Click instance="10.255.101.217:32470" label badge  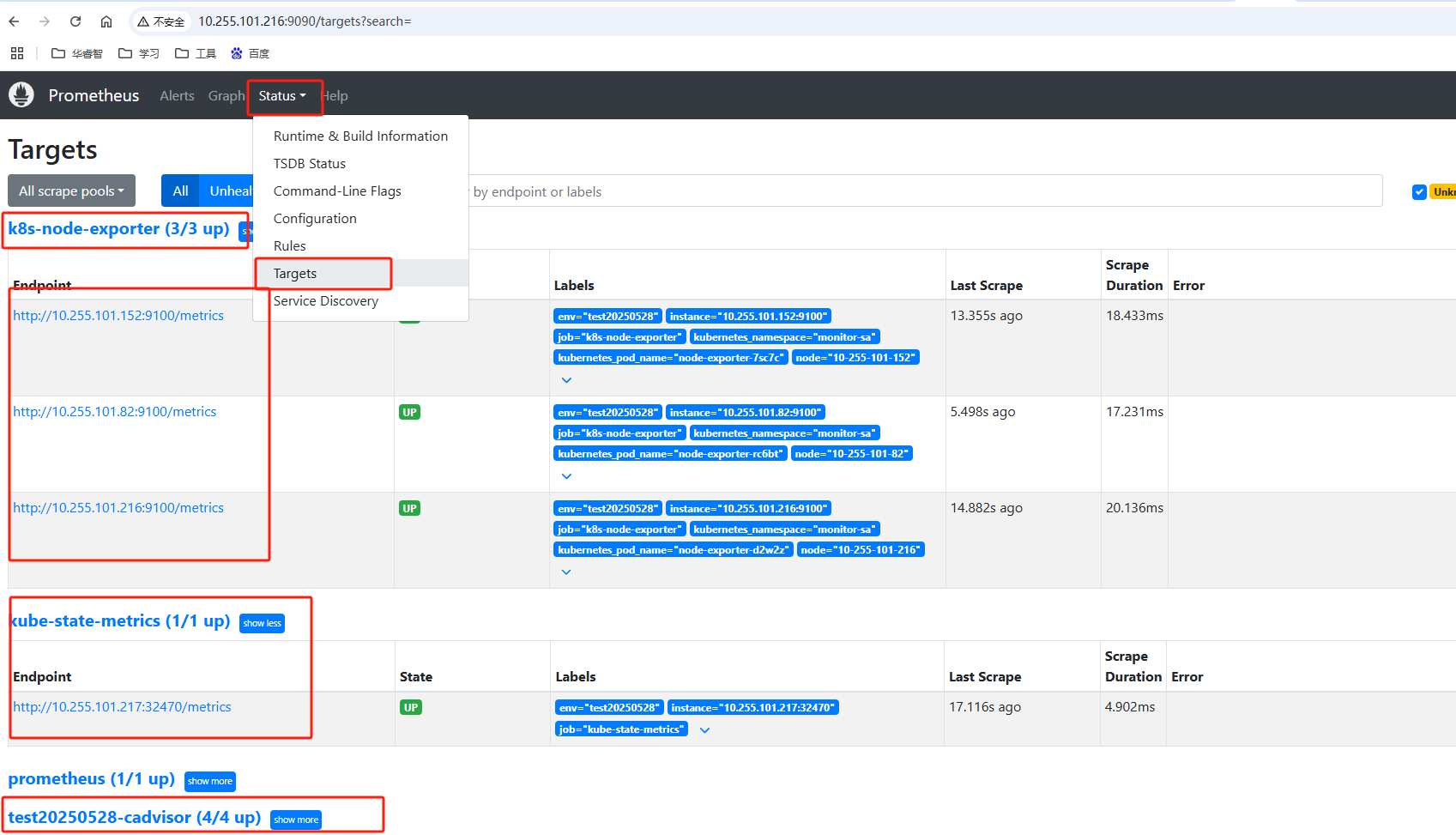(x=752, y=708)
